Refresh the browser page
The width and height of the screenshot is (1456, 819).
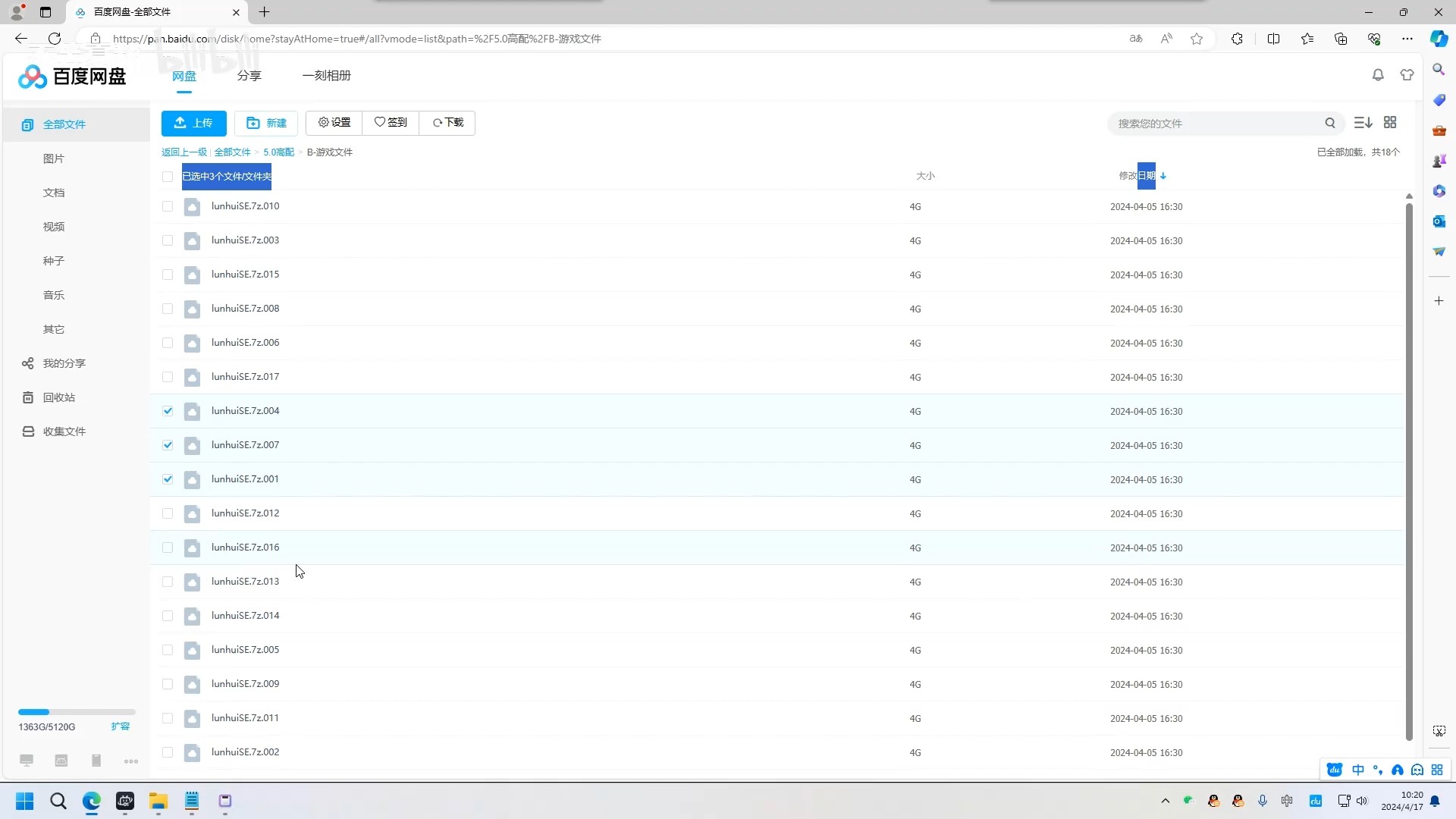(55, 39)
